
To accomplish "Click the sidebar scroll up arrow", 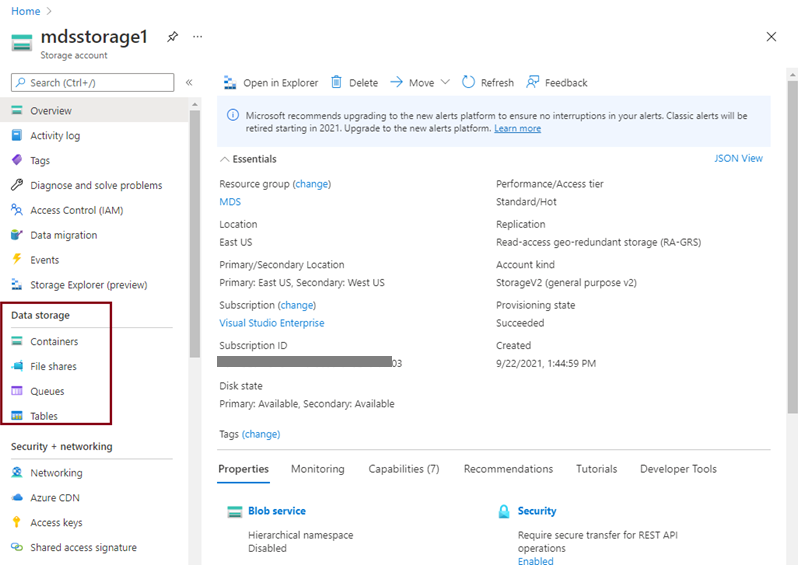I will pos(194,104).
